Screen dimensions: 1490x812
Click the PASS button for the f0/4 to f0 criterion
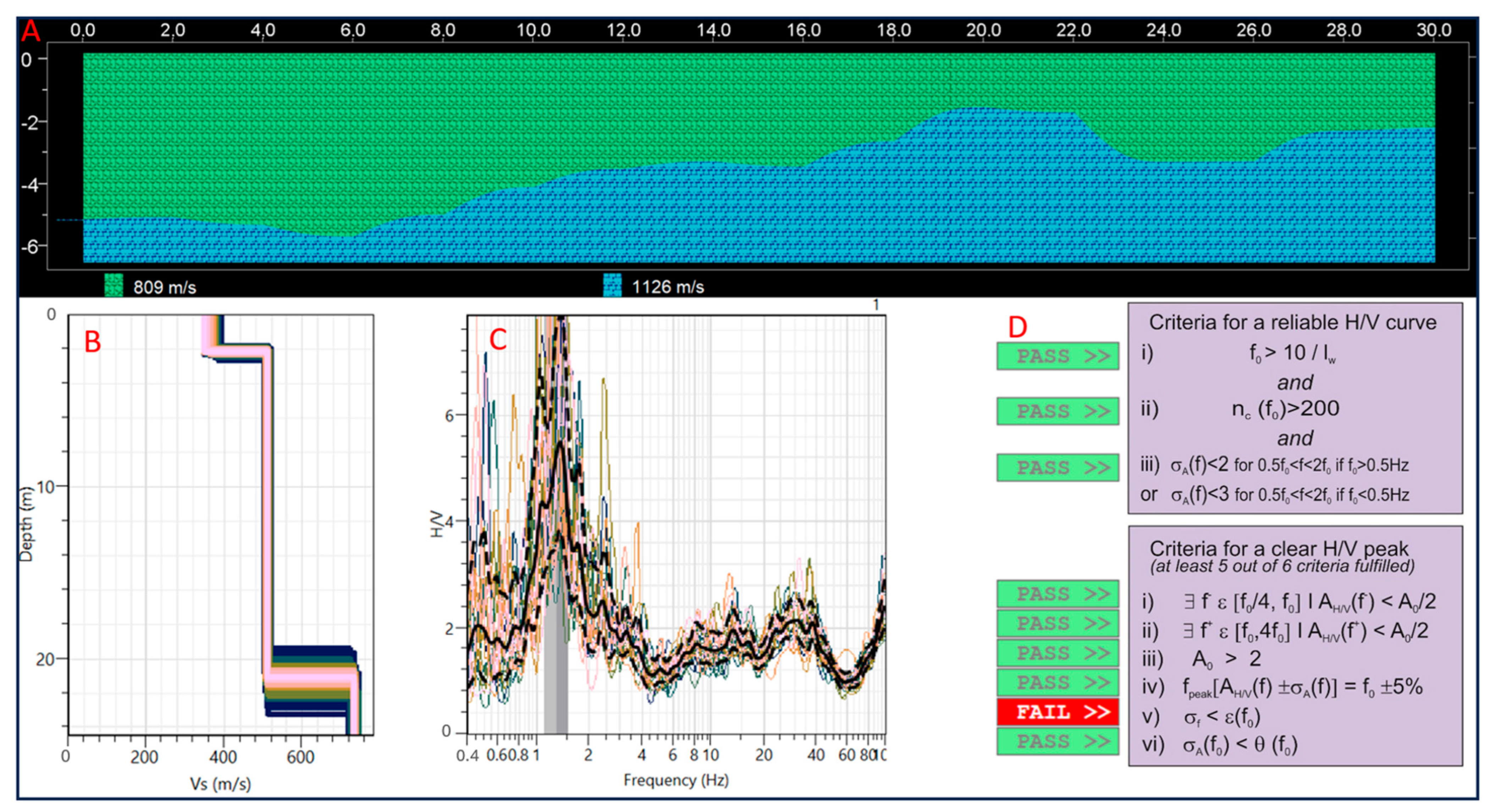(1057, 594)
